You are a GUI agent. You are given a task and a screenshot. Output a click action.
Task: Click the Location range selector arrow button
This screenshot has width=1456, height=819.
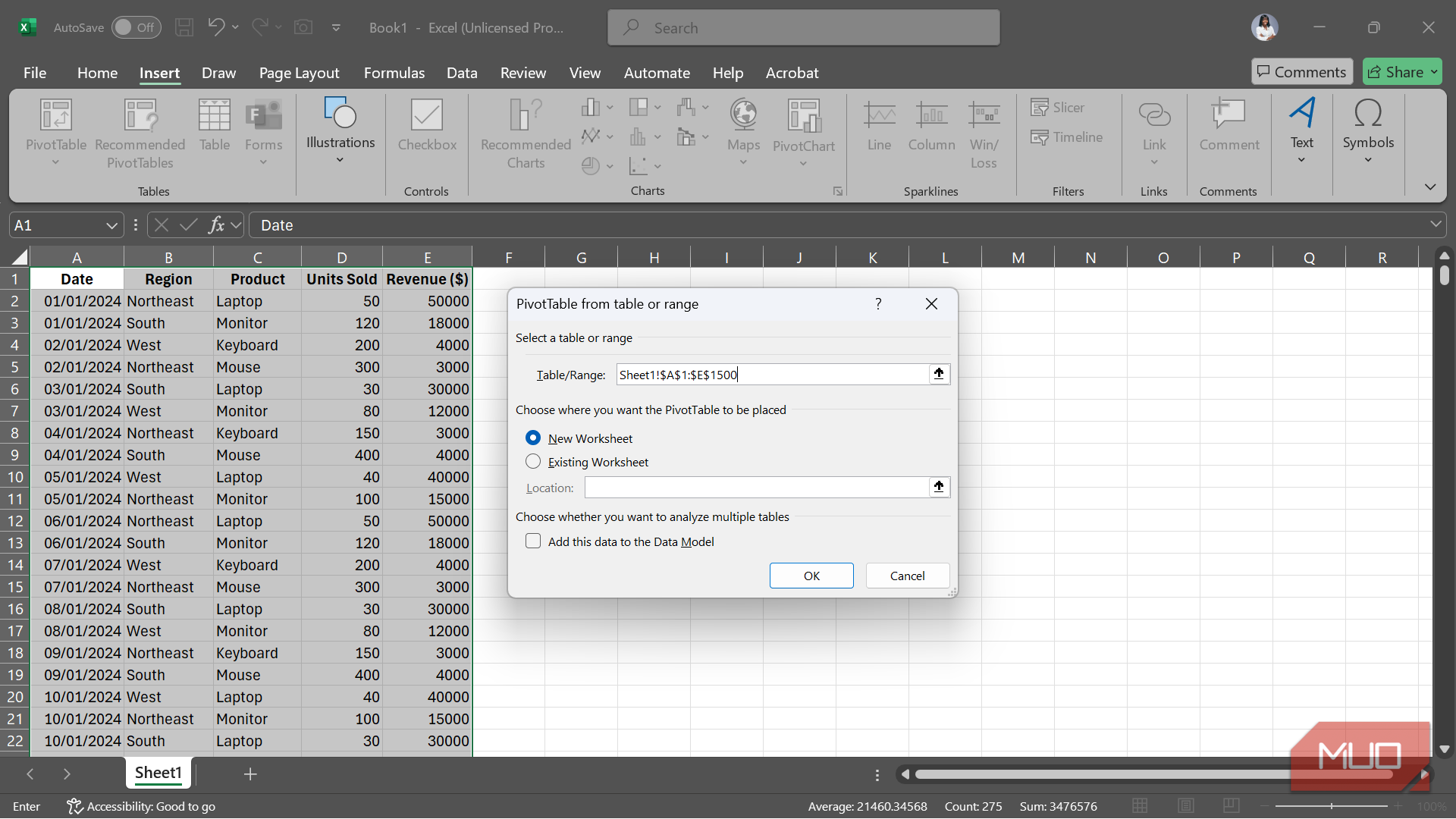tap(939, 487)
